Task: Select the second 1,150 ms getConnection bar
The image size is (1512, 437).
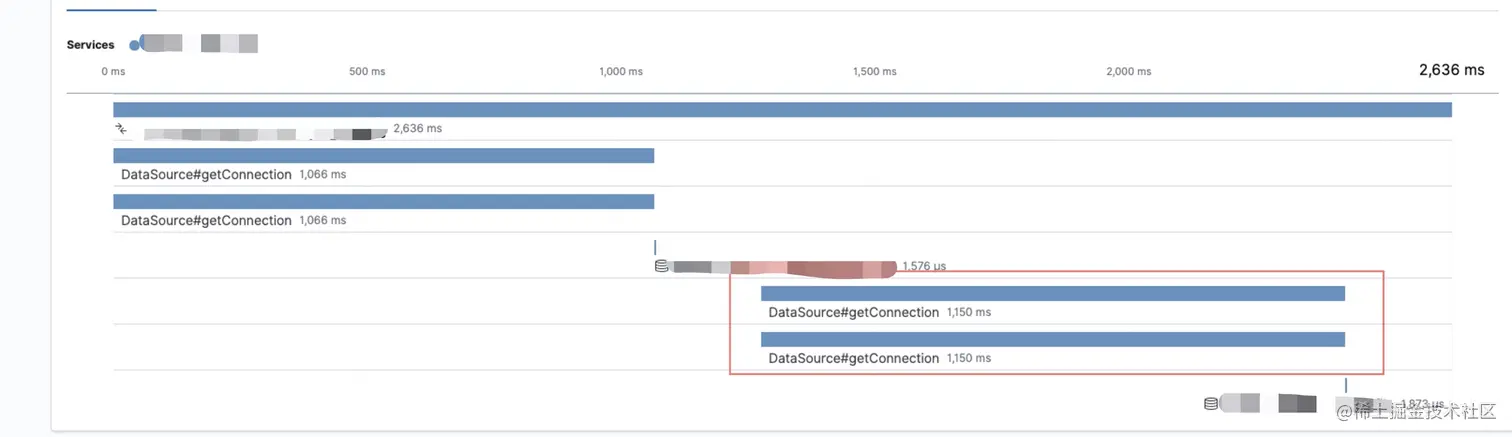Action: pyautogui.click(x=1052, y=340)
